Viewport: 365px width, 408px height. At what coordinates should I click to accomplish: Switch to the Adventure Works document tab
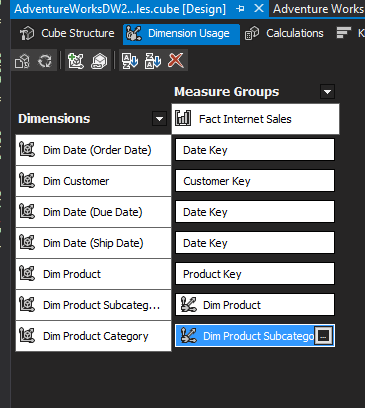click(x=317, y=9)
